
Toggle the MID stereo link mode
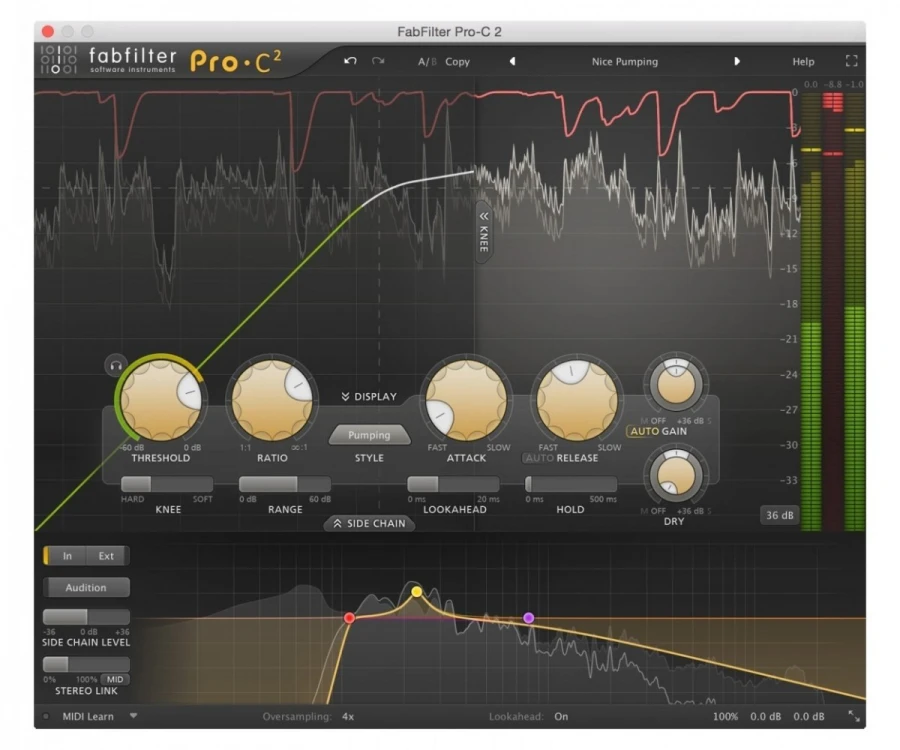click(x=115, y=679)
